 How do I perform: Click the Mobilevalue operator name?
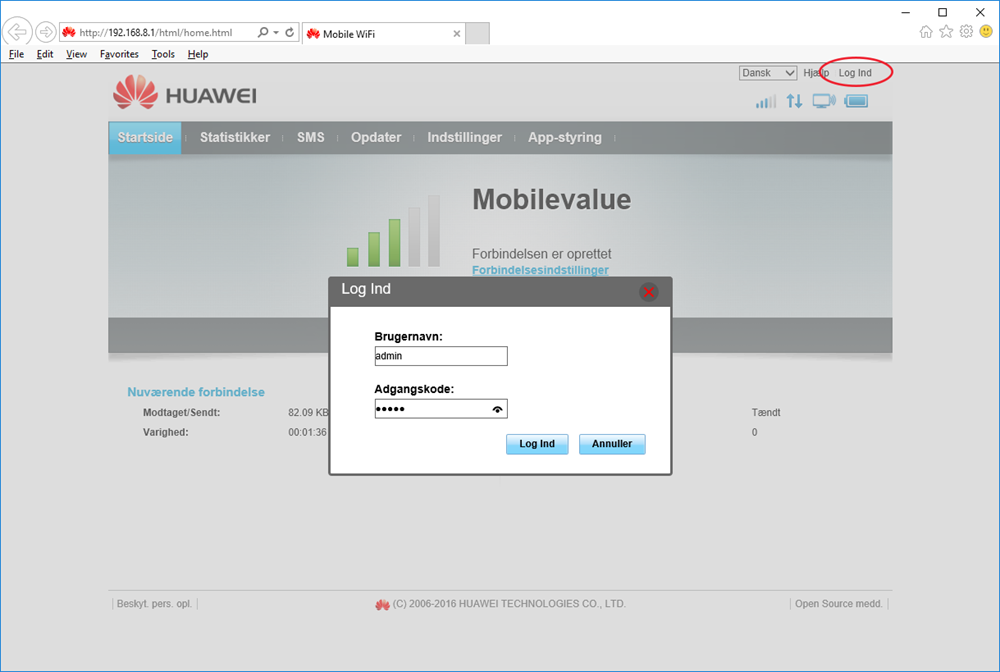[x=552, y=200]
